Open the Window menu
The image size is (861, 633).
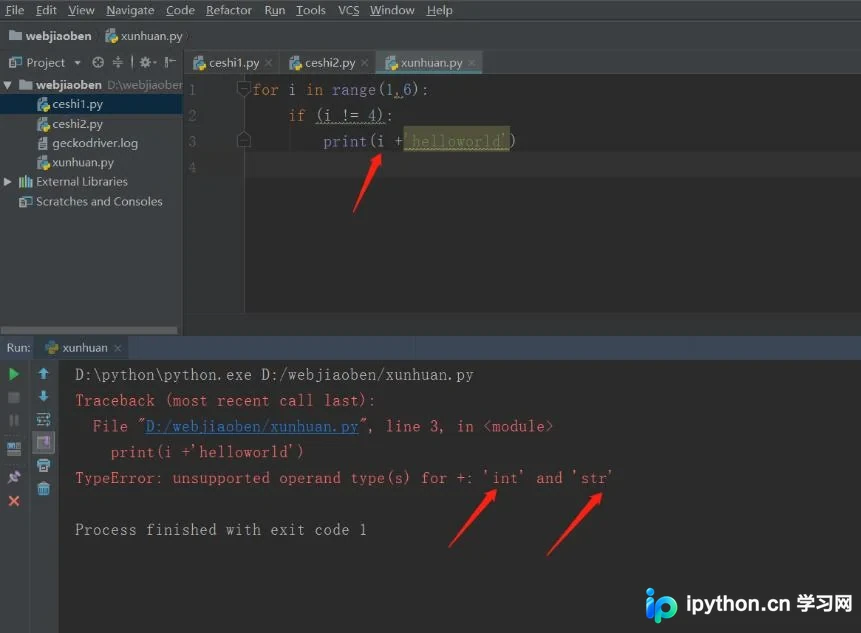[x=392, y=10]
